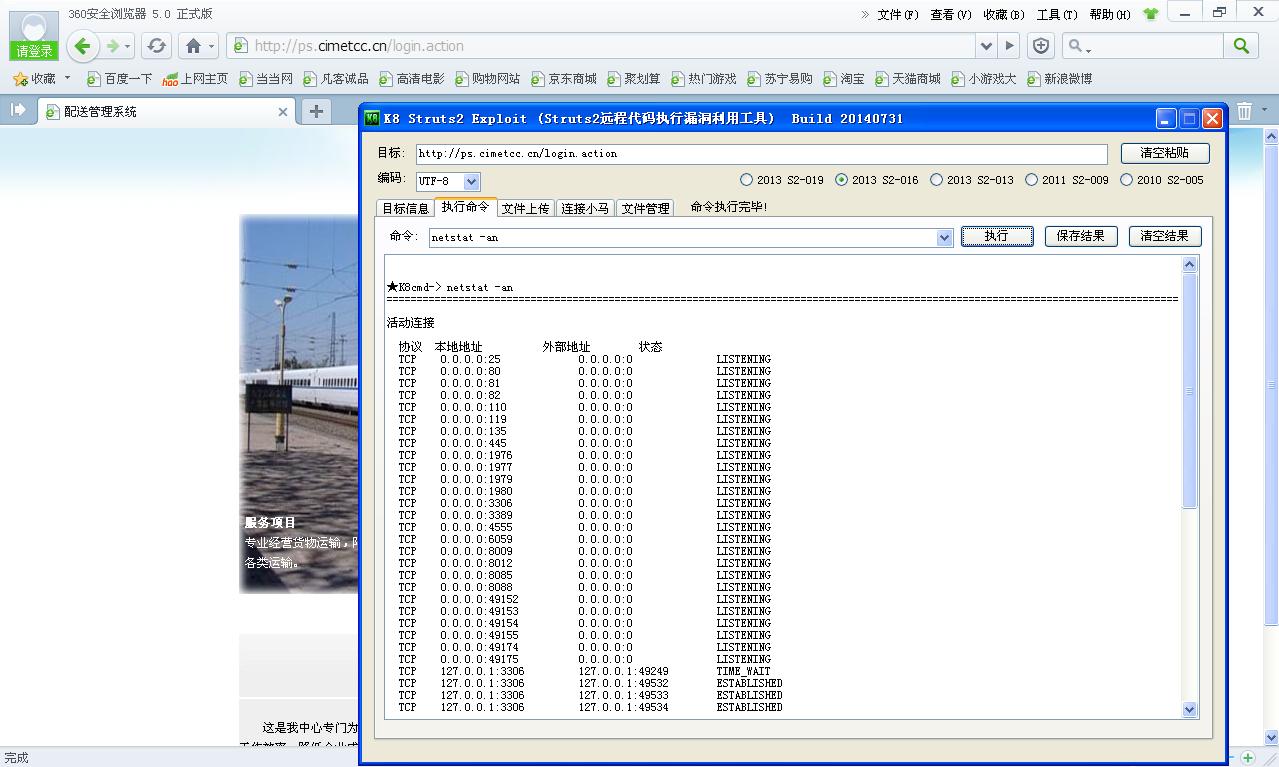The height and width of the screenshot is (767, 1279).
Task: Select the 2013 S2-013 radio option
Action: [x=936, y=180]
